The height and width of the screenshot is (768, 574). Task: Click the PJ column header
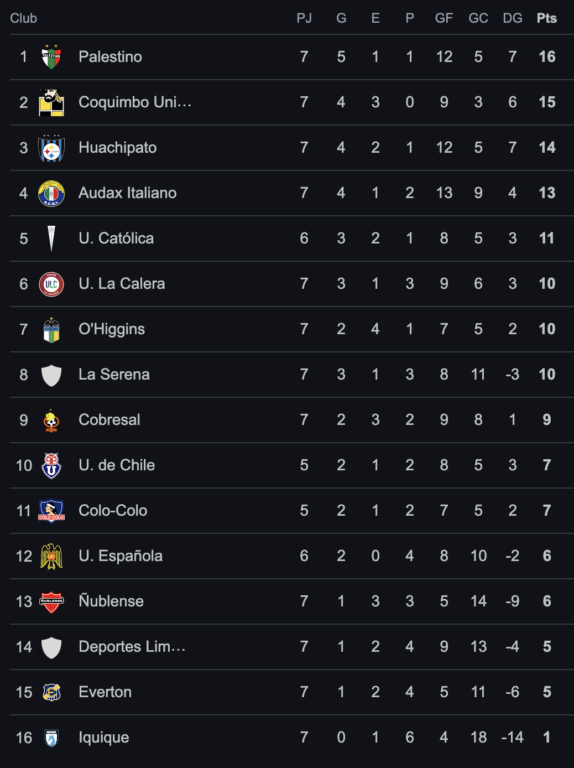point(304,18)
